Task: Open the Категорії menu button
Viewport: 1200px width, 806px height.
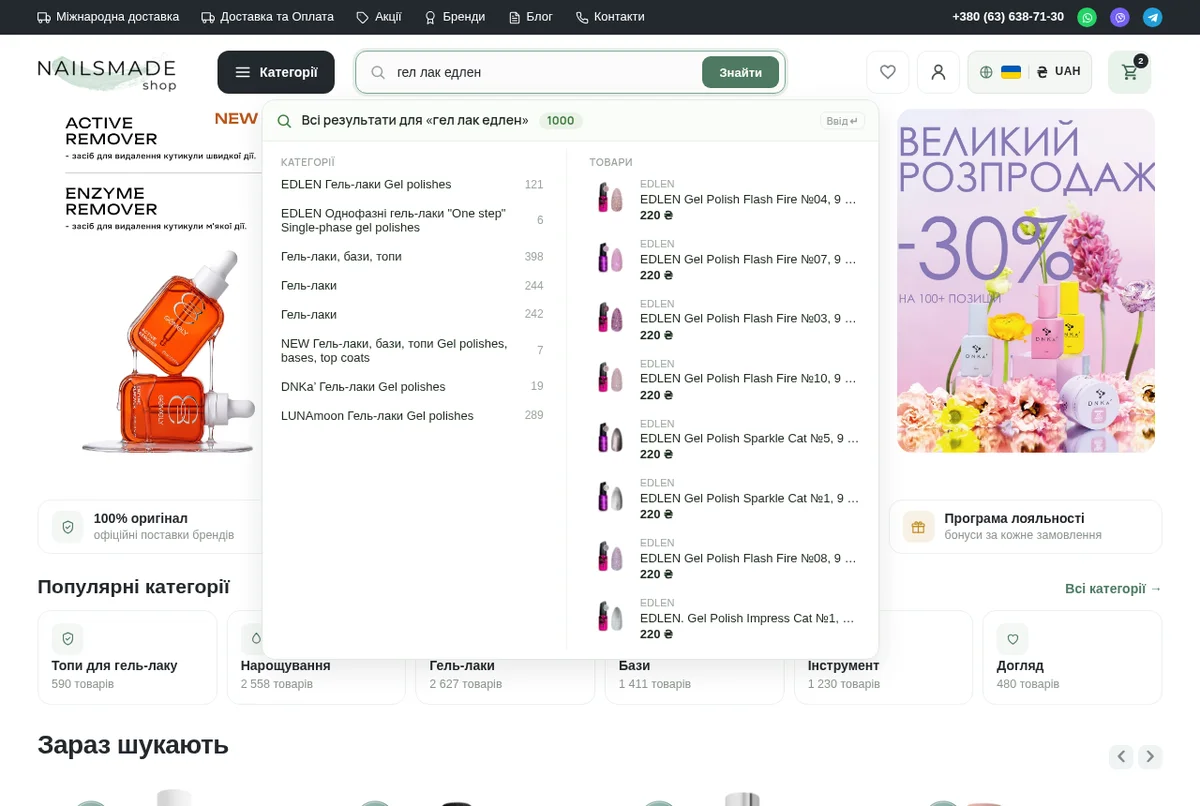Action: click(276, 72)
